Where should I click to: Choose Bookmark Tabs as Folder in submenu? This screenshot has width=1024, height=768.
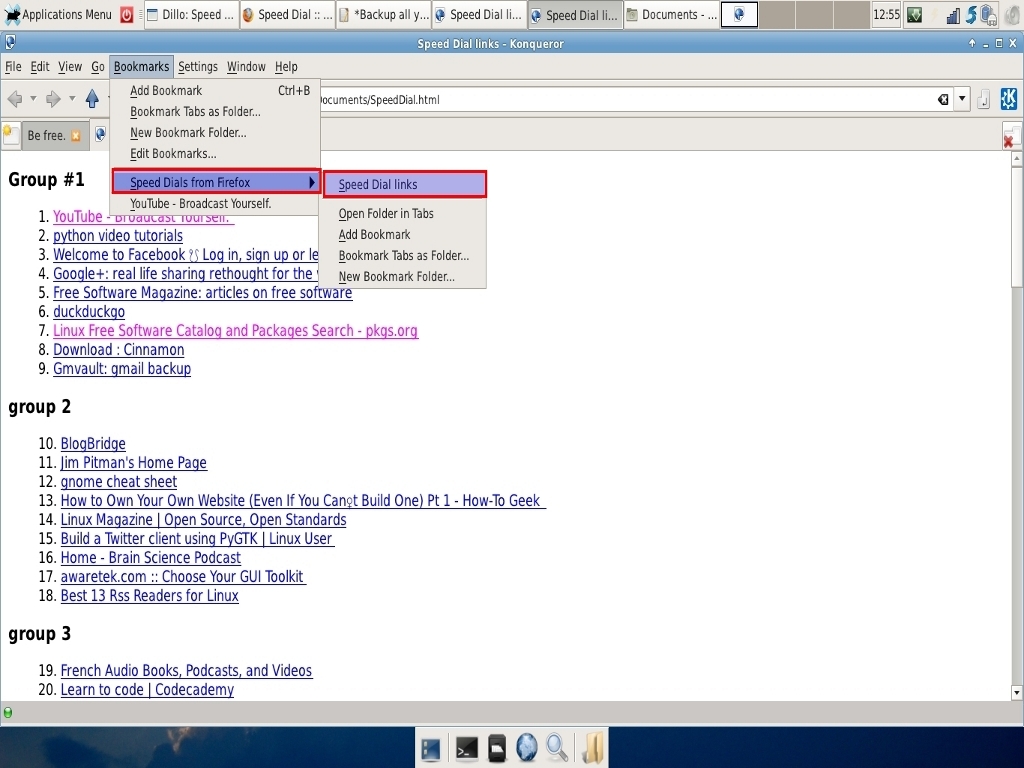pos(404,255)
